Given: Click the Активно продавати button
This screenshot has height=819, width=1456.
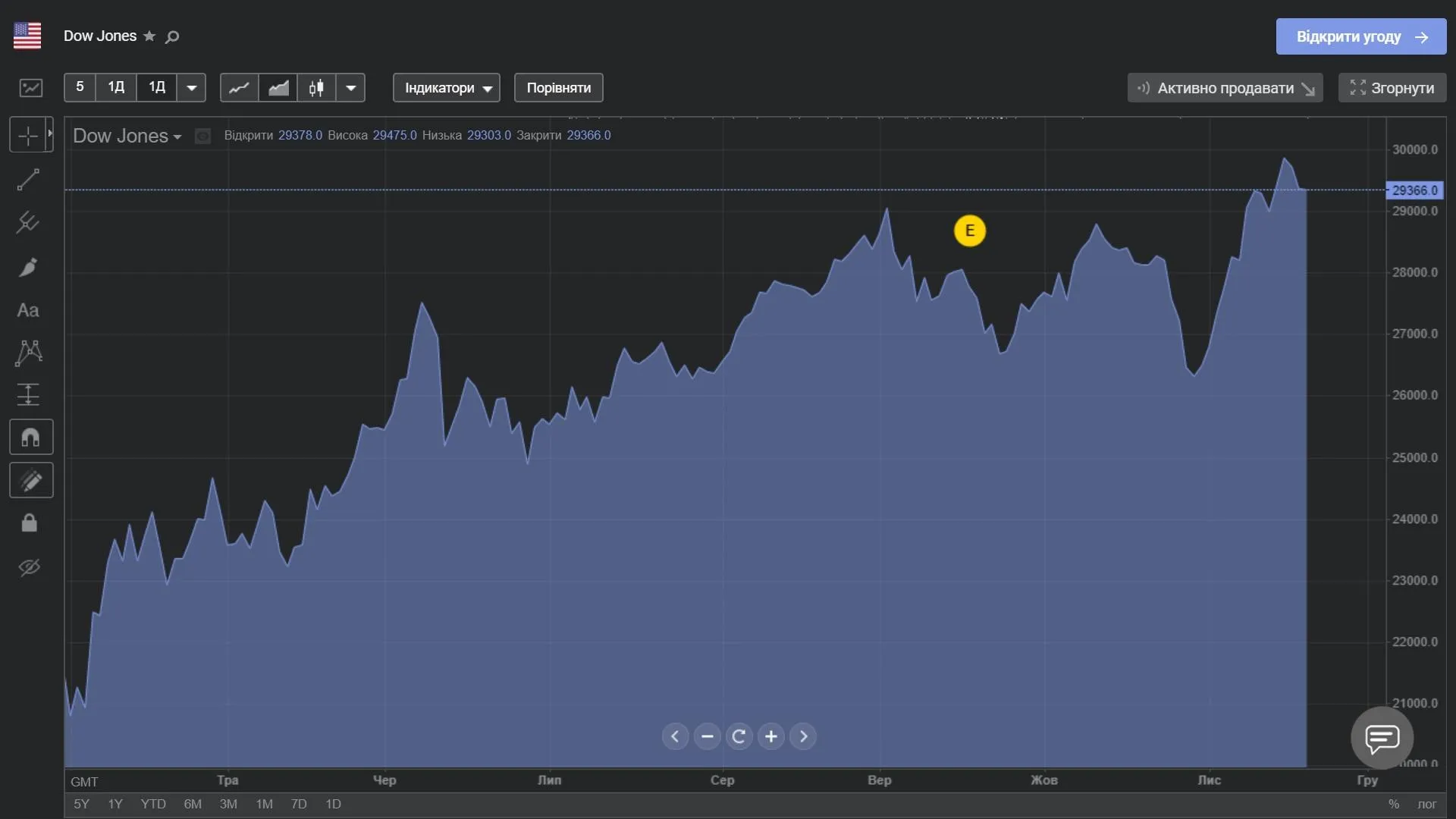Looking at the screenshot, I should click(x=1225, y=88).
